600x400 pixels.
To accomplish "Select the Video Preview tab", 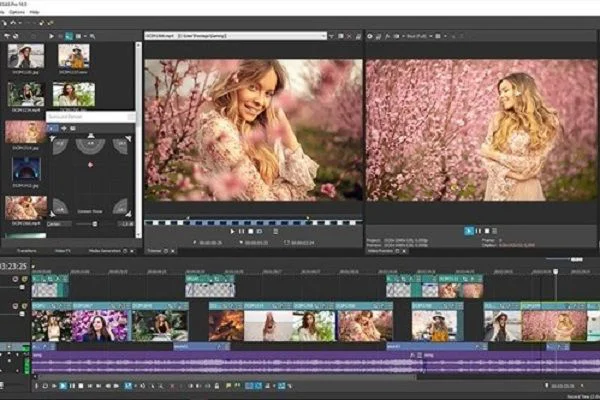I will tap(380, 251).
